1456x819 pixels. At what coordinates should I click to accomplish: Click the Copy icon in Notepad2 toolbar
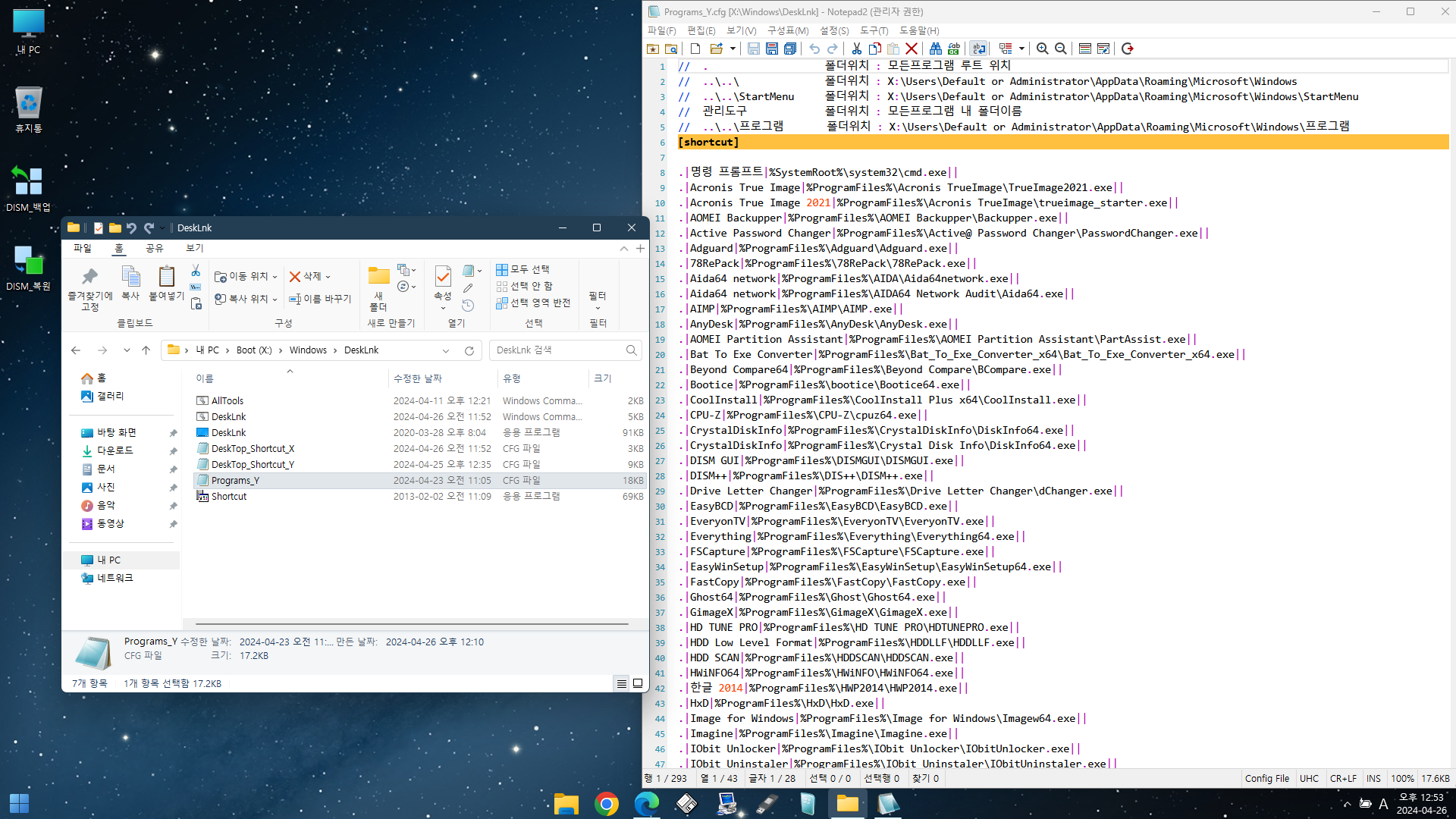[874, 49]
